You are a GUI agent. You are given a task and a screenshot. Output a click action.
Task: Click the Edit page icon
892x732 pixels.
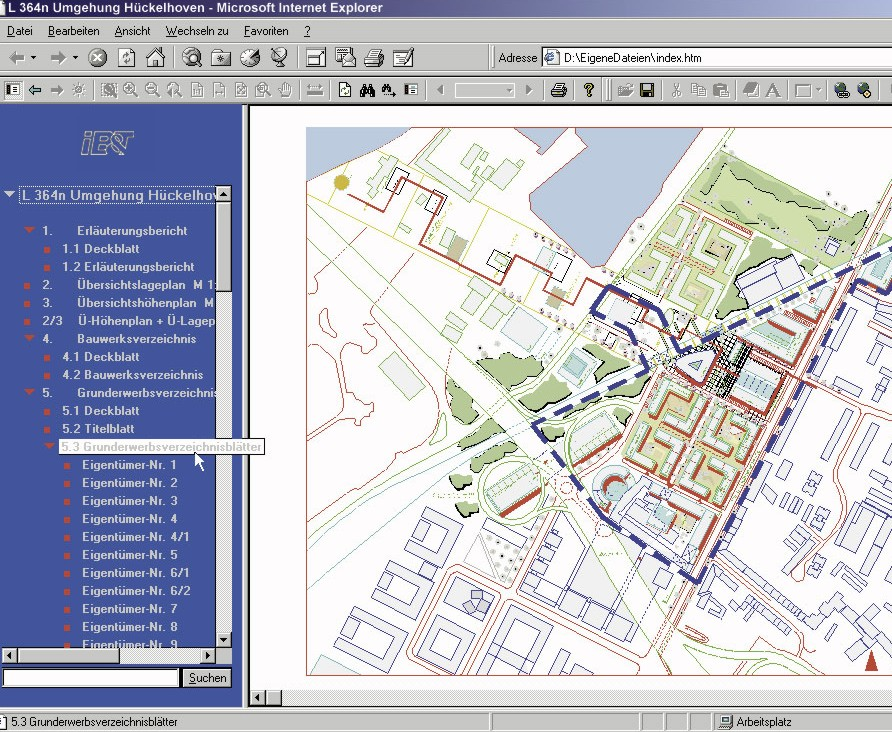click(403, 57)
